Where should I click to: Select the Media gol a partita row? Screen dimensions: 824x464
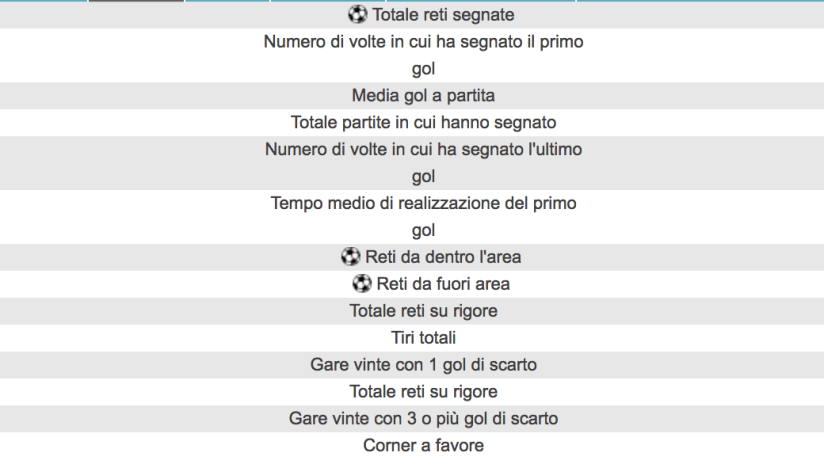(423, 96)
